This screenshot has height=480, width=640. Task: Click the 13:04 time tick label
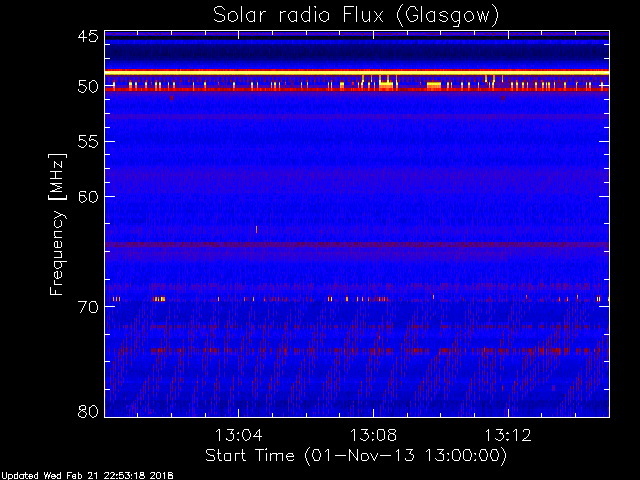tap(239, 435)
